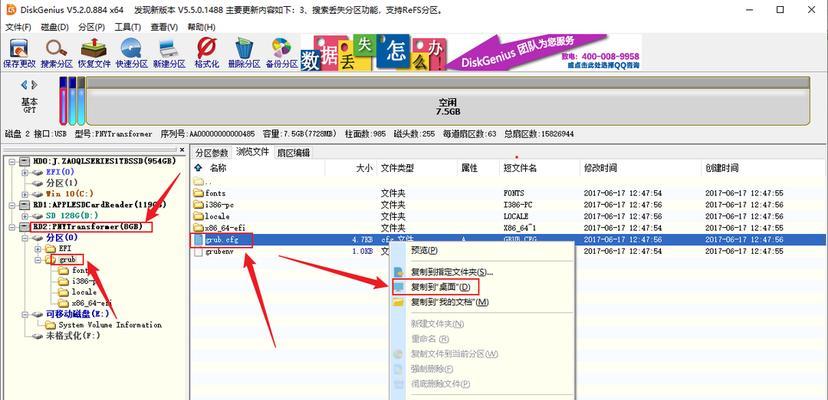Click the x86_64-efi folder icon in file list
Screen dimensions: 828x400
198,228
